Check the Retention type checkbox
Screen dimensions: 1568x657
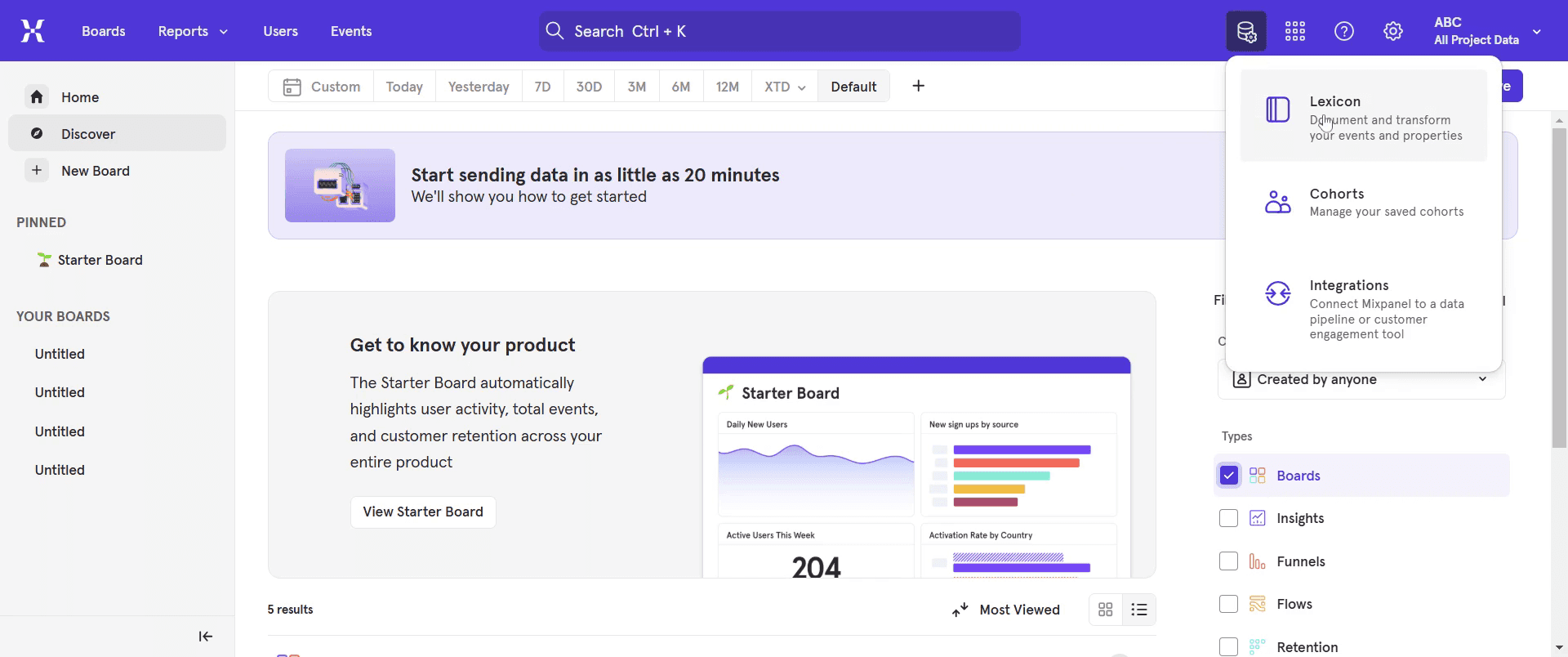tap(1229, 646)
